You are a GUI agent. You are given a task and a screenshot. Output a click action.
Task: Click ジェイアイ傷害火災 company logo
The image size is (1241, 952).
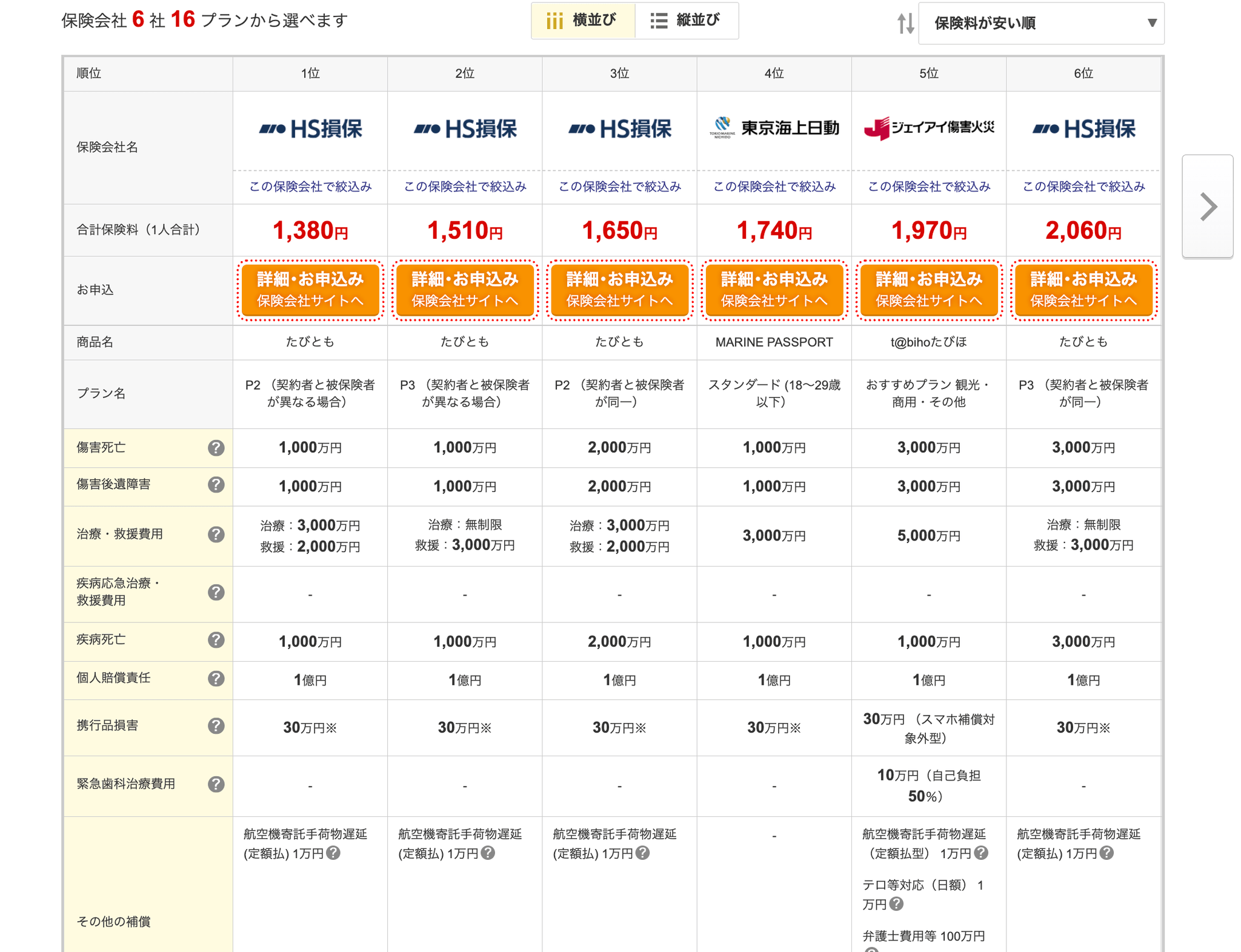point(929,128)
